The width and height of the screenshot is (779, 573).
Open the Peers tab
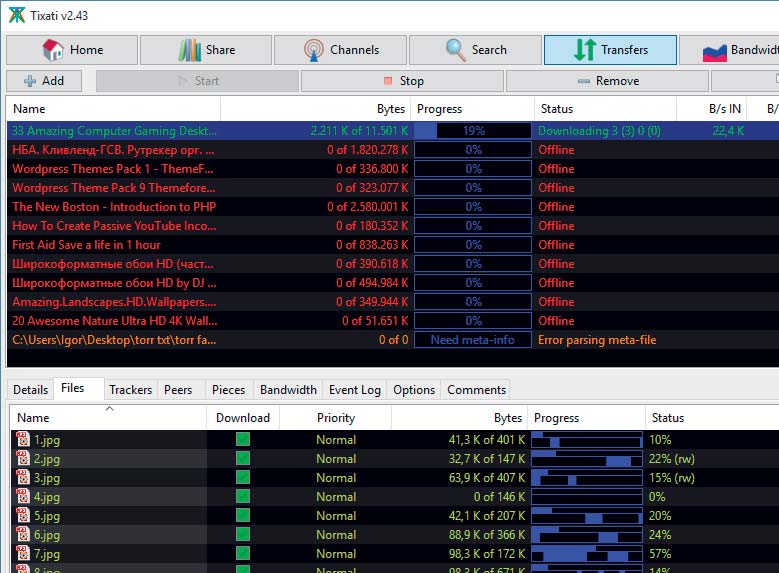178,390
